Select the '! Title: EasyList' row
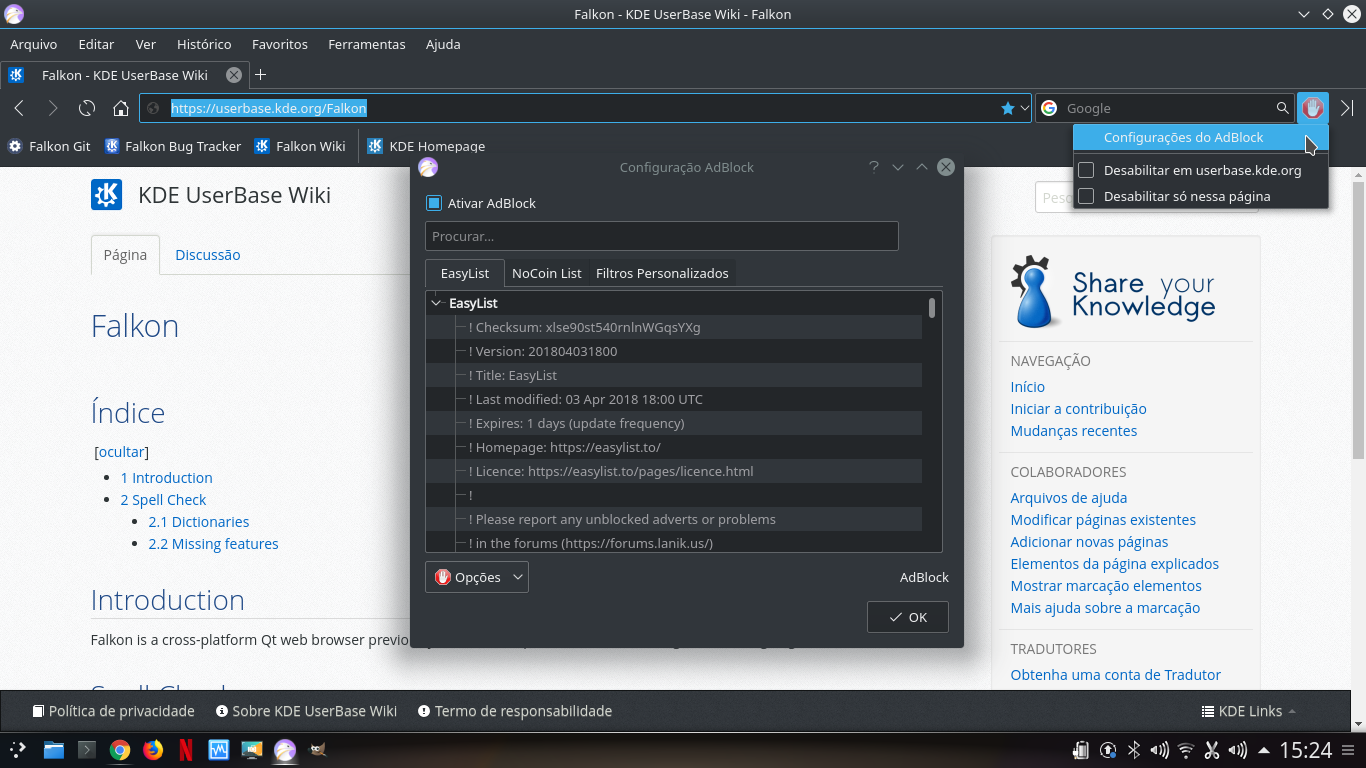The height and width of the screenshot is (768, 1366). click(x=674, y=375)
